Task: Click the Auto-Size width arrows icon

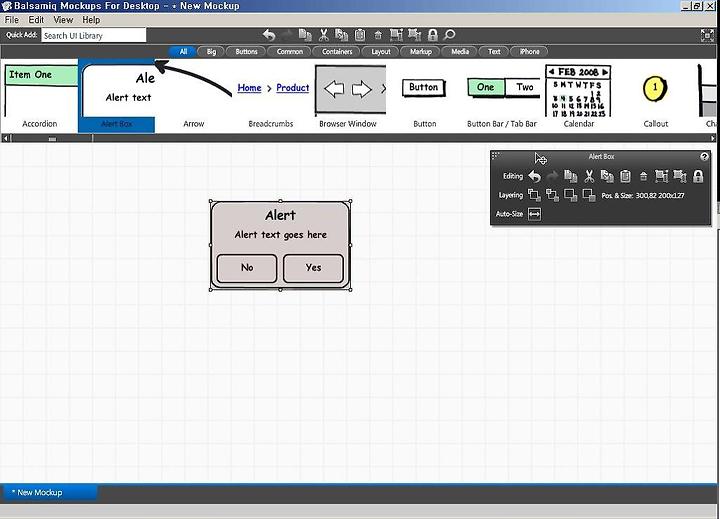Action: pos(534,214)
